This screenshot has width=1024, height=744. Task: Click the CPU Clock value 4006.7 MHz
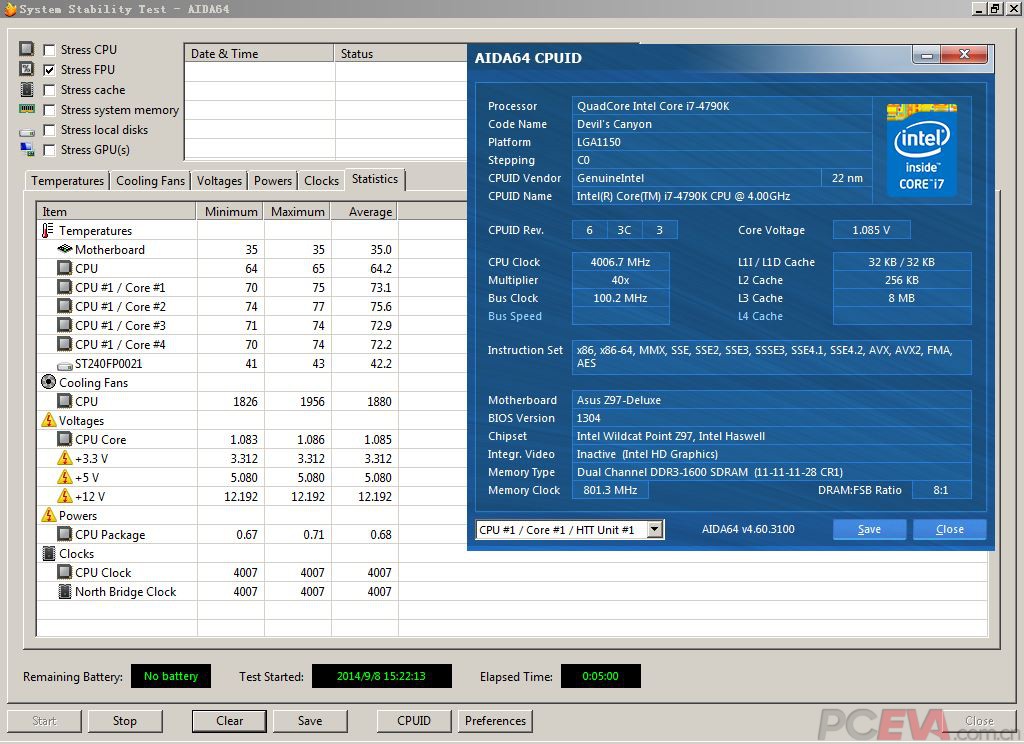click(x=620, y=262)
